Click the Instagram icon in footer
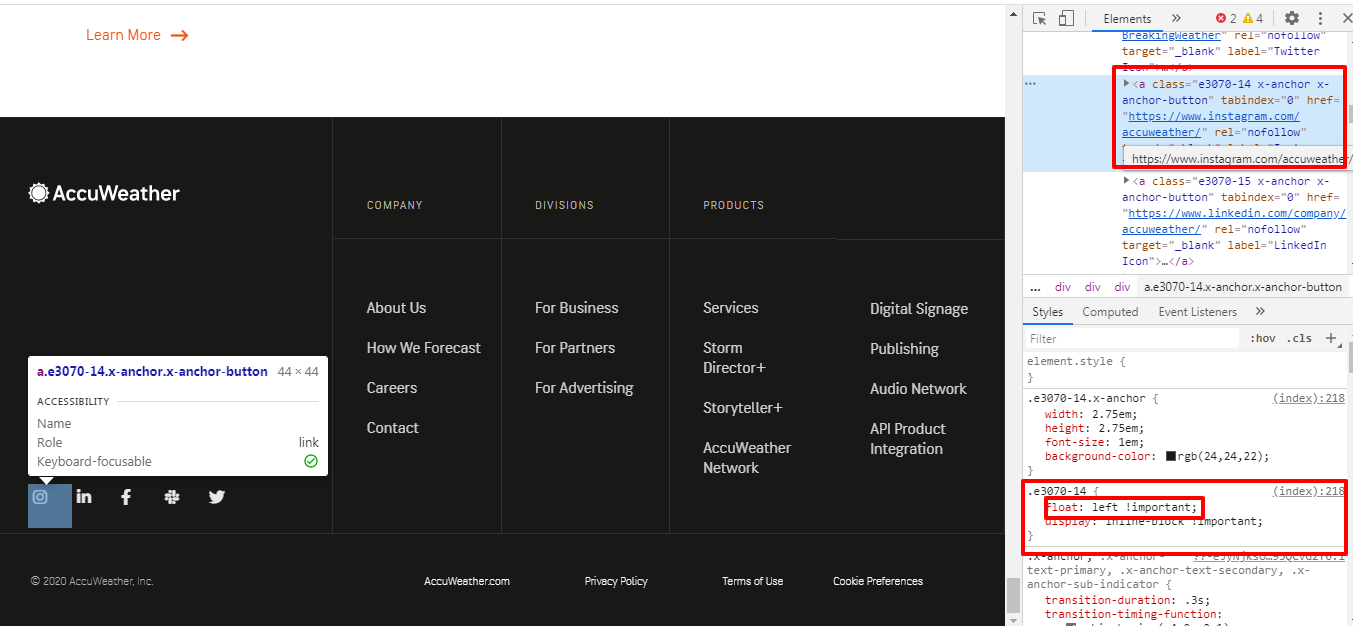This screenshot has height=626, width=1353. pos(40,497)
